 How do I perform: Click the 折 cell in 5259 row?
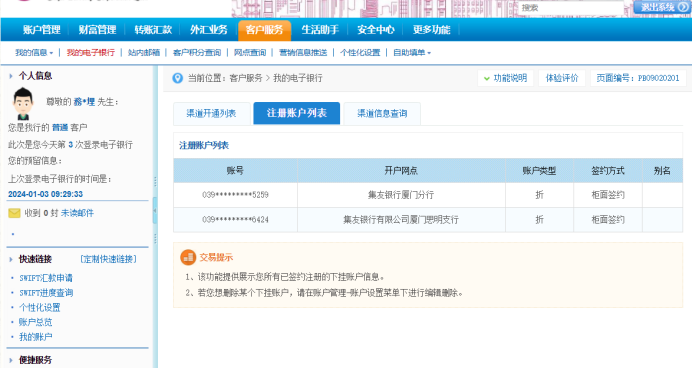click(x=539, y=195)
